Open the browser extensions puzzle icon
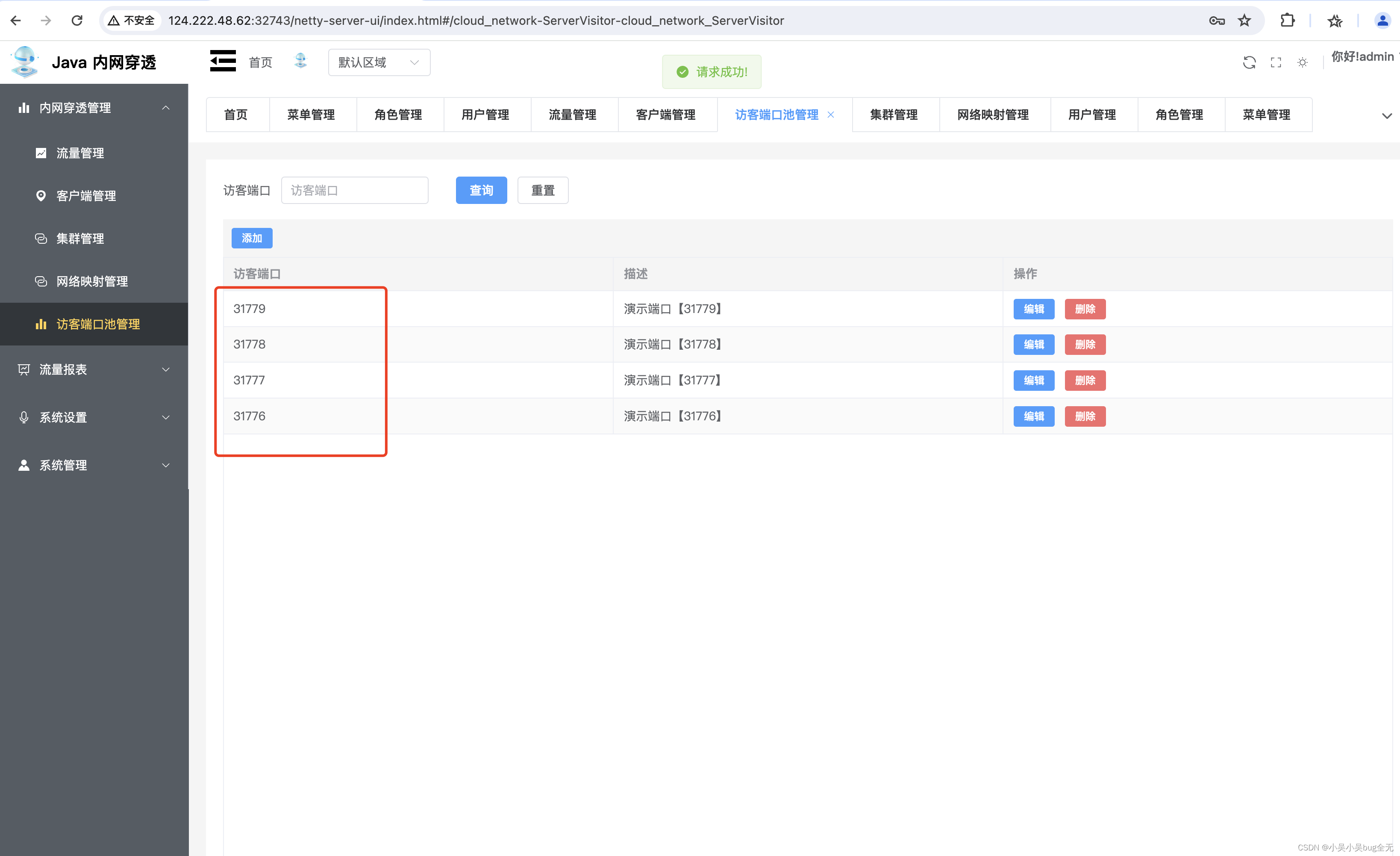This screenshot has height=856, width=1400. point(1288,21)
